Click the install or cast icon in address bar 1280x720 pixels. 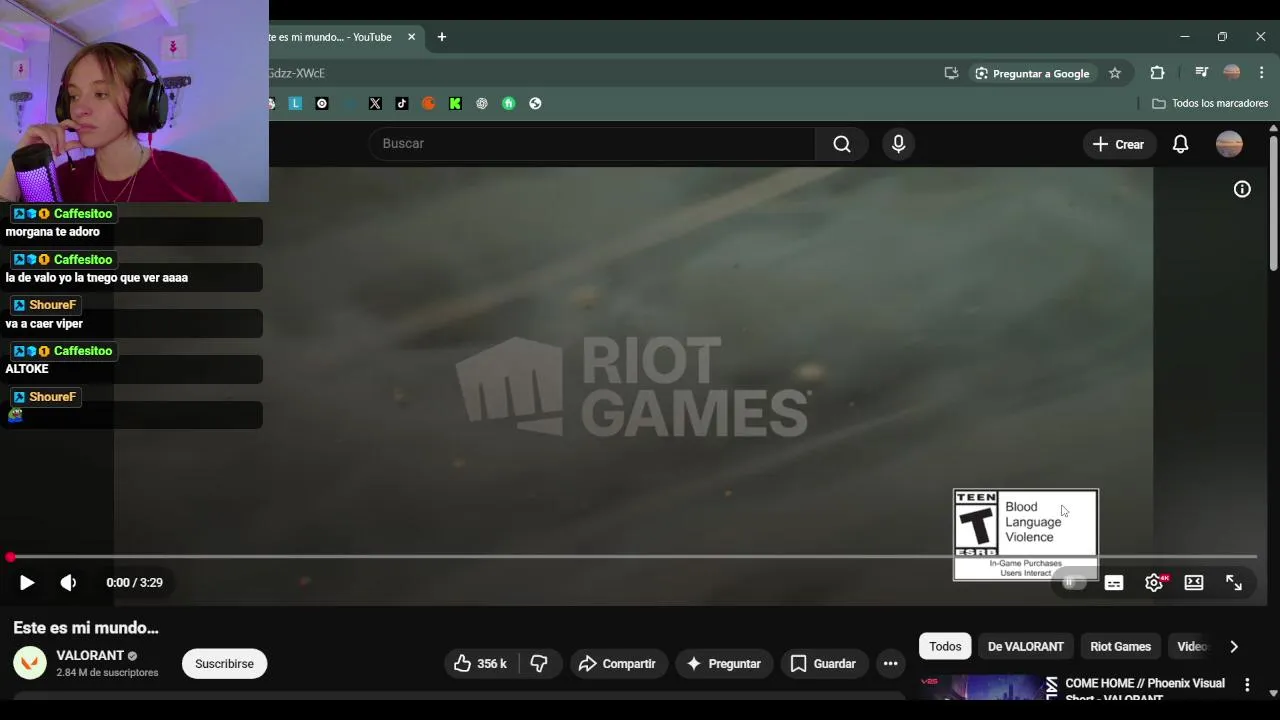951,73
